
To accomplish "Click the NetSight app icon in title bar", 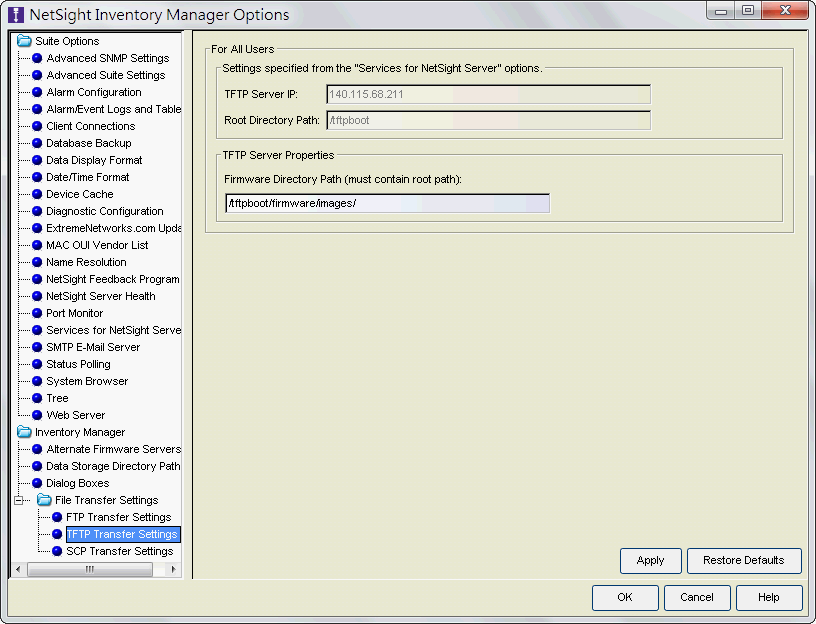I will (16, 15).
